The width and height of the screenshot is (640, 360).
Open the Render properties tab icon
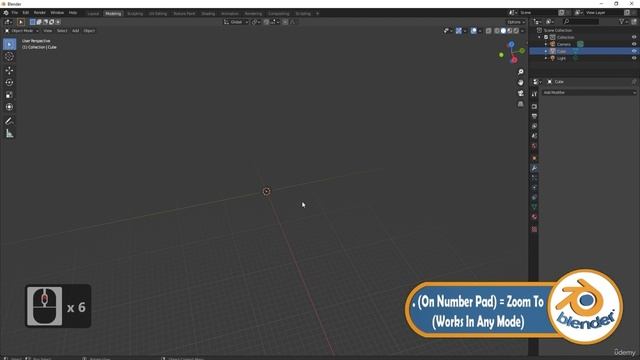point(534,107)
